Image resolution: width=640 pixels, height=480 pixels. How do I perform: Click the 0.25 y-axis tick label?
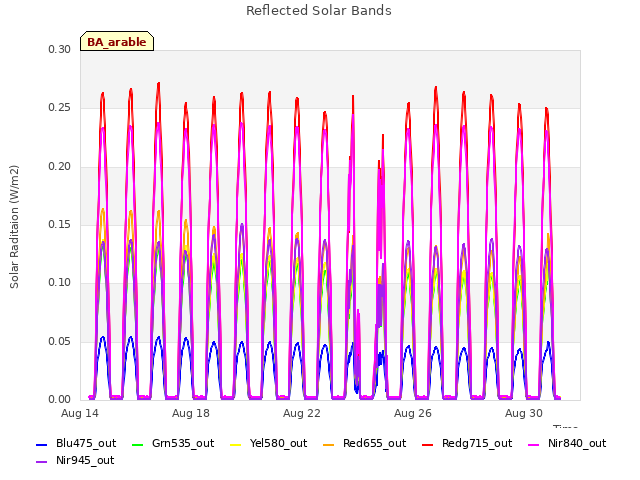(60, 108)
